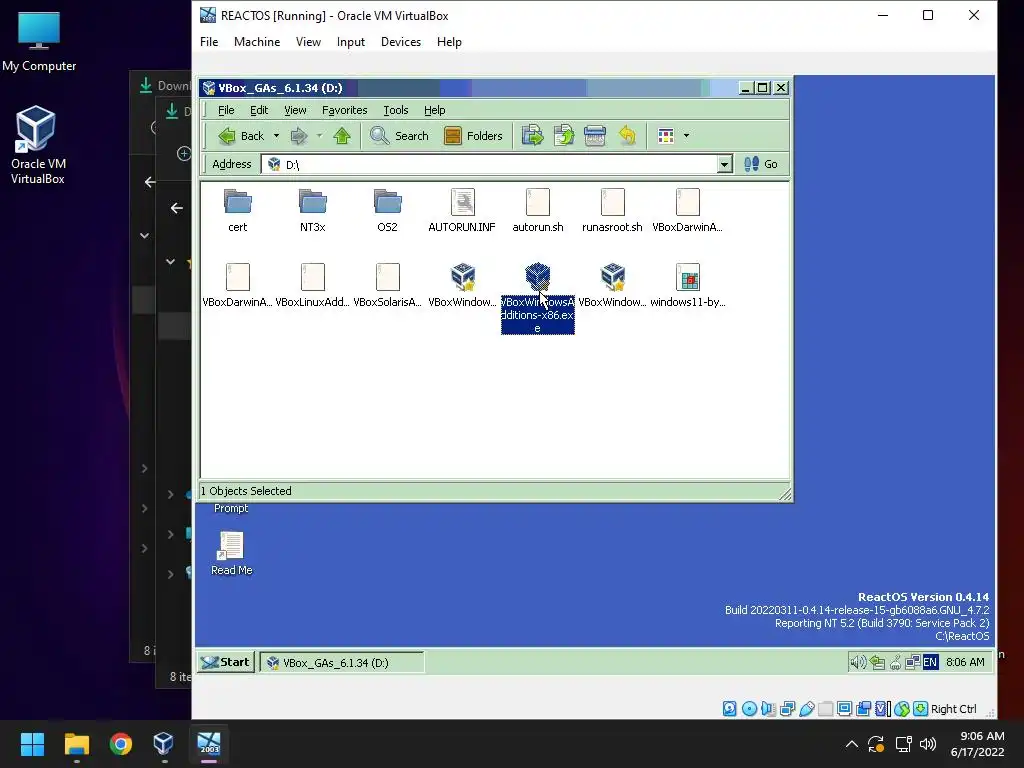Open the VirtualBox window Help menu
This screenshot has width=1024, height=768.
point(449,42)
